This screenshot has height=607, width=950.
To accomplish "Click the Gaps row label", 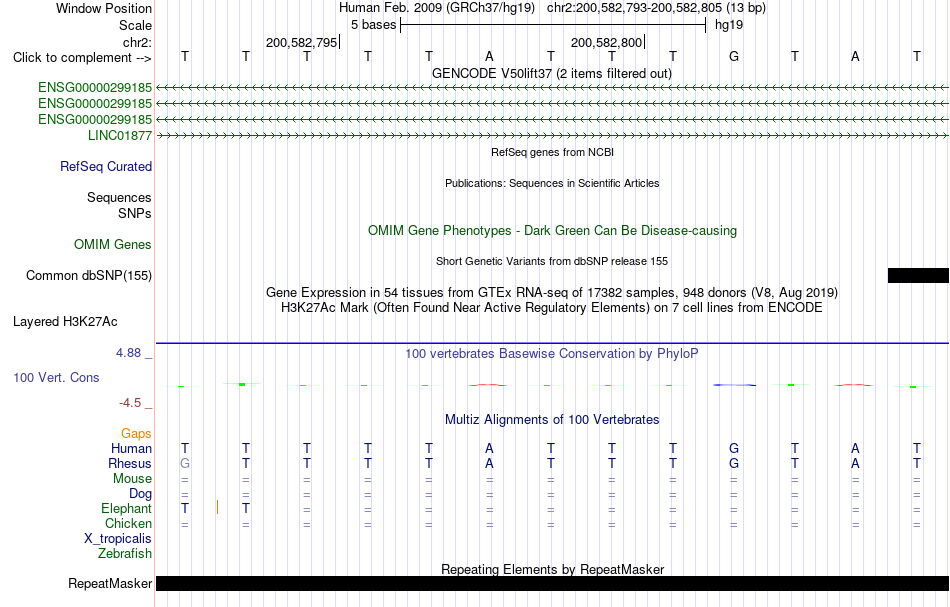I will pos(136,434).
